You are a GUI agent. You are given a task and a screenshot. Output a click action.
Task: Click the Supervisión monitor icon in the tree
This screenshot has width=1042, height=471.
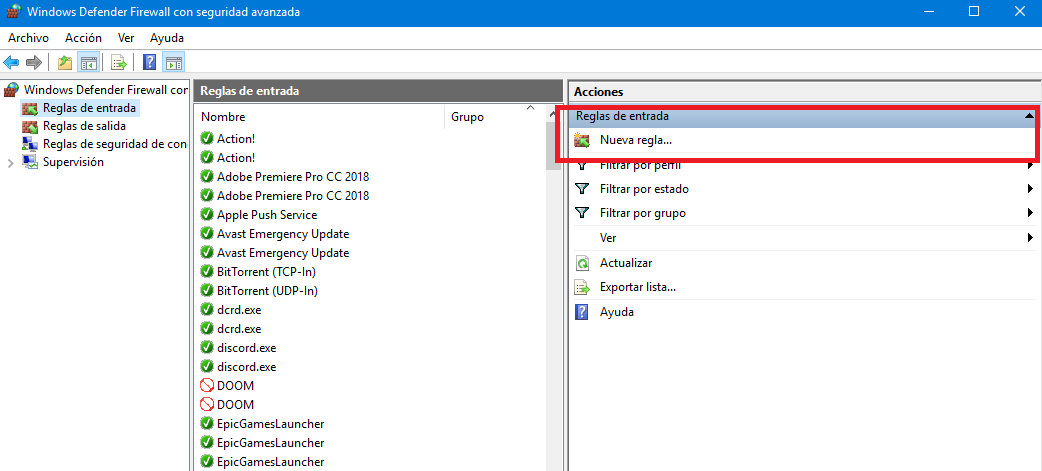(29, 161)
